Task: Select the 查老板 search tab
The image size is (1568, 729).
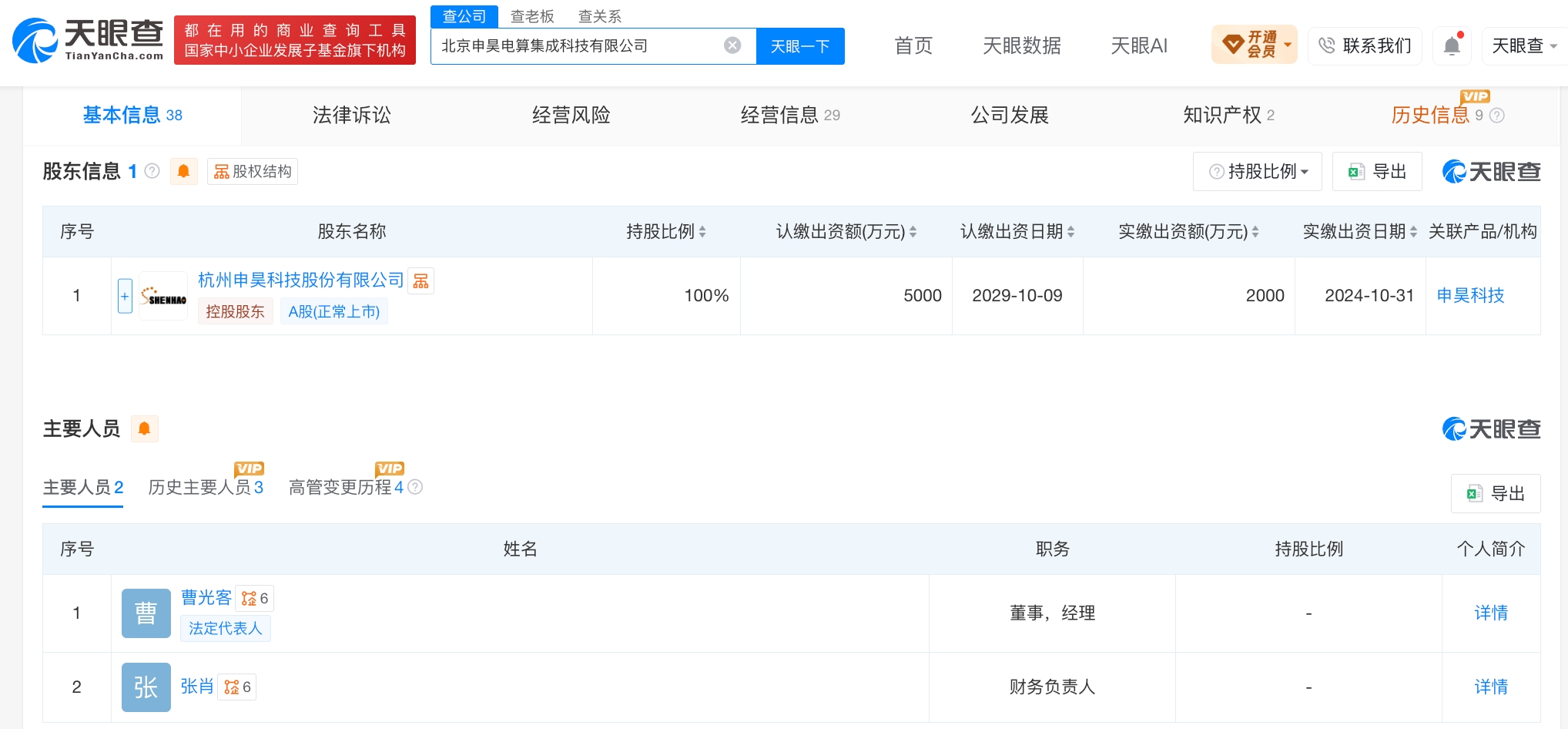Action: pyautogui.click(x=532, y=16)
